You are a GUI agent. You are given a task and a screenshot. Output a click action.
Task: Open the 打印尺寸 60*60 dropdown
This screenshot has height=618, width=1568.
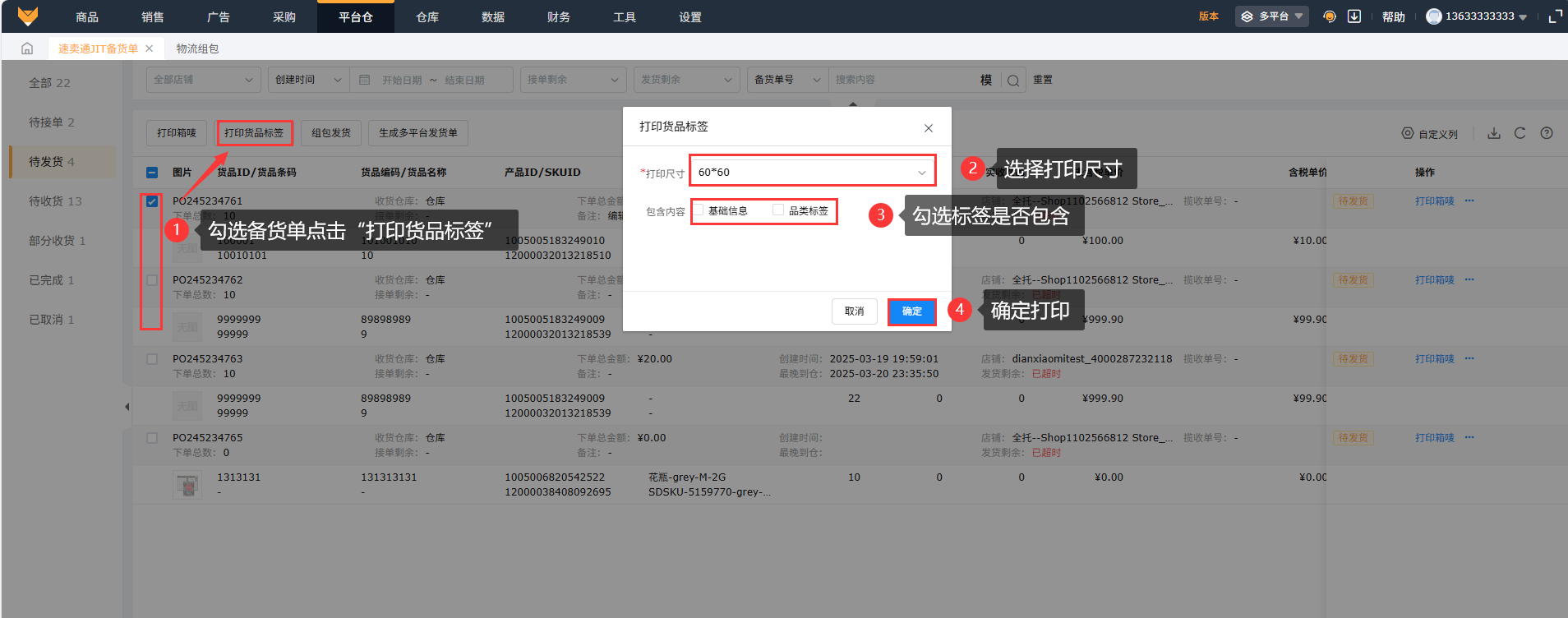[812, 172]
